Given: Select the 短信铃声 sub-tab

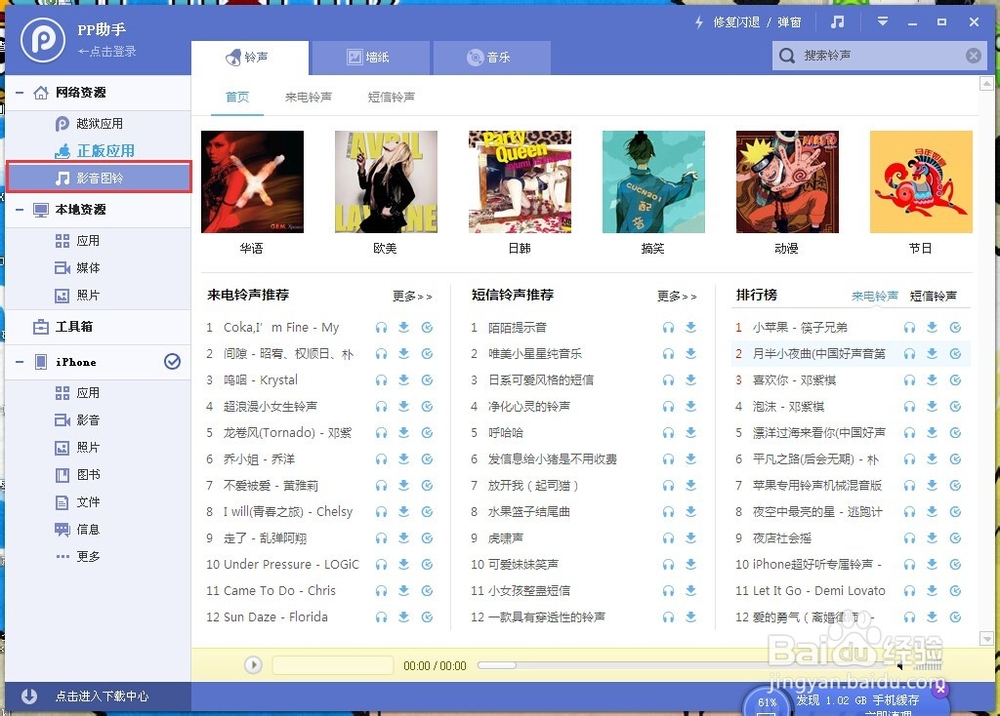Looking at the screenshot, I should pos(391,97).
